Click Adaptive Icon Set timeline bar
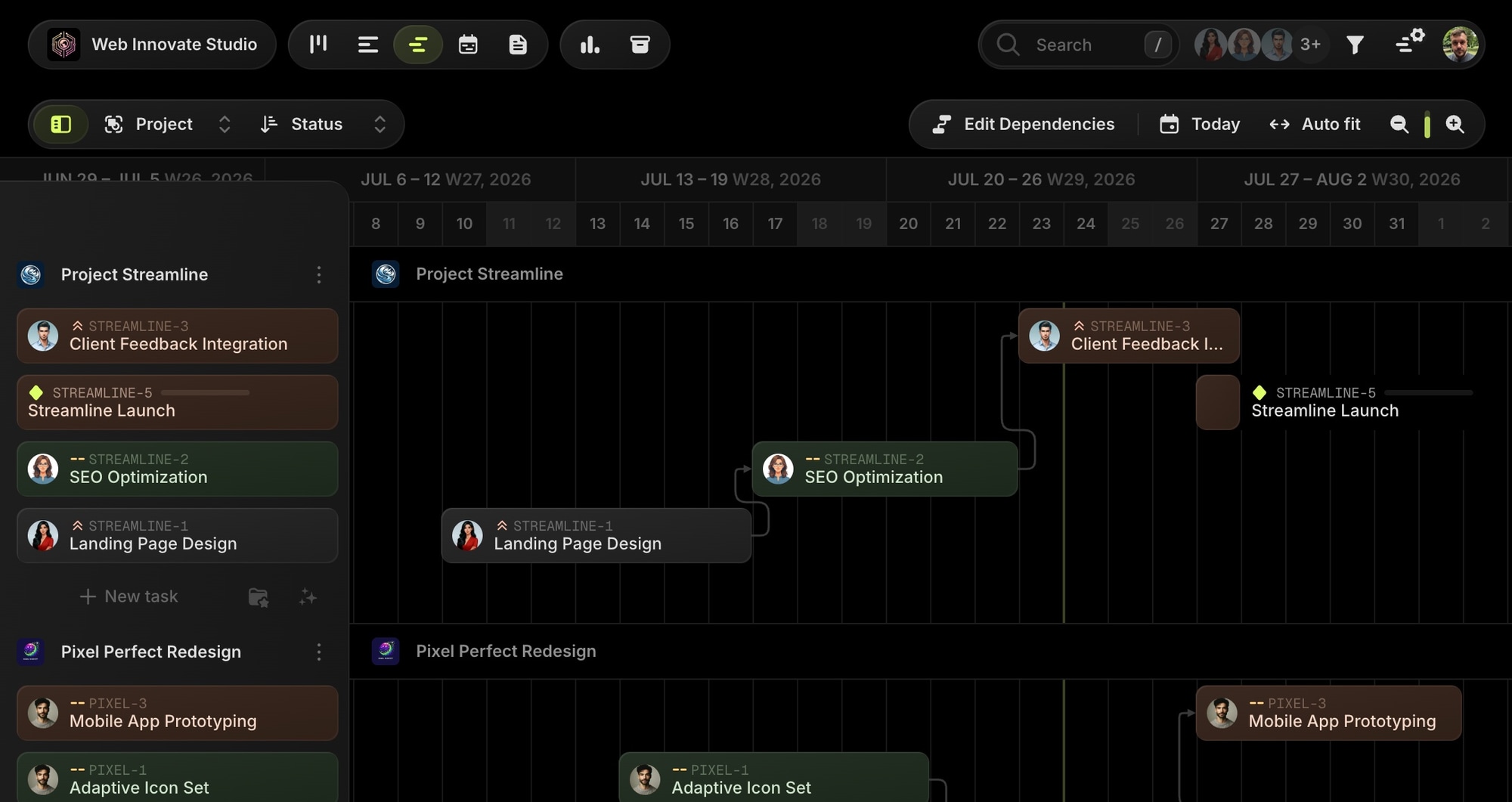The width and height of the screenshot is (1512, 802). pos(773,778)
